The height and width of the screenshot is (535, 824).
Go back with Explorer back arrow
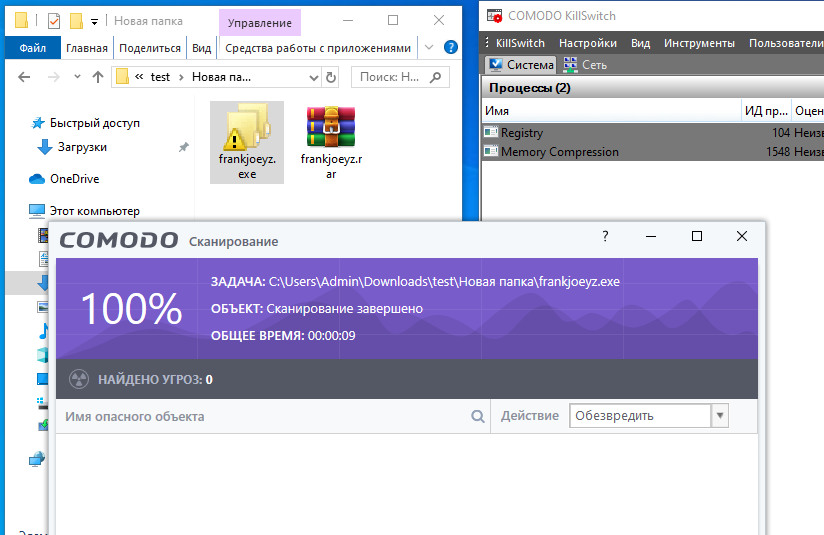24,77
